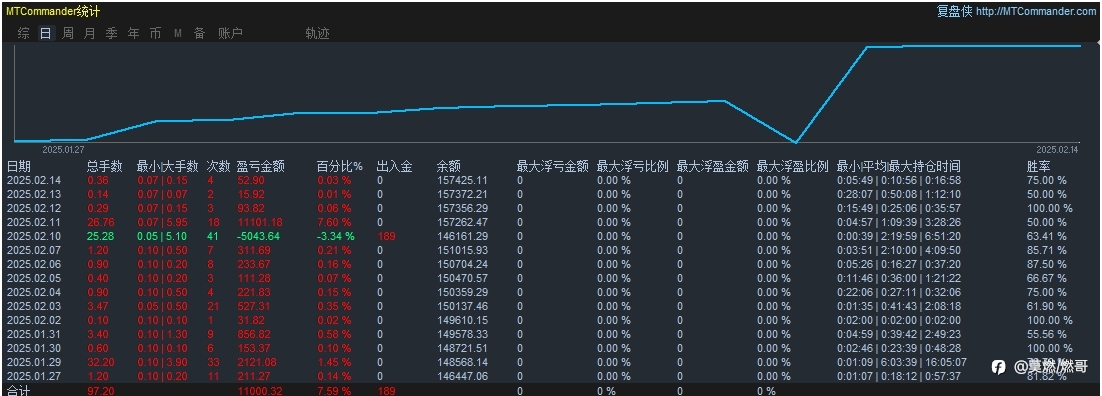Sort by the 余额 column header
The image size is (1102, 396).
coord(448,167)
